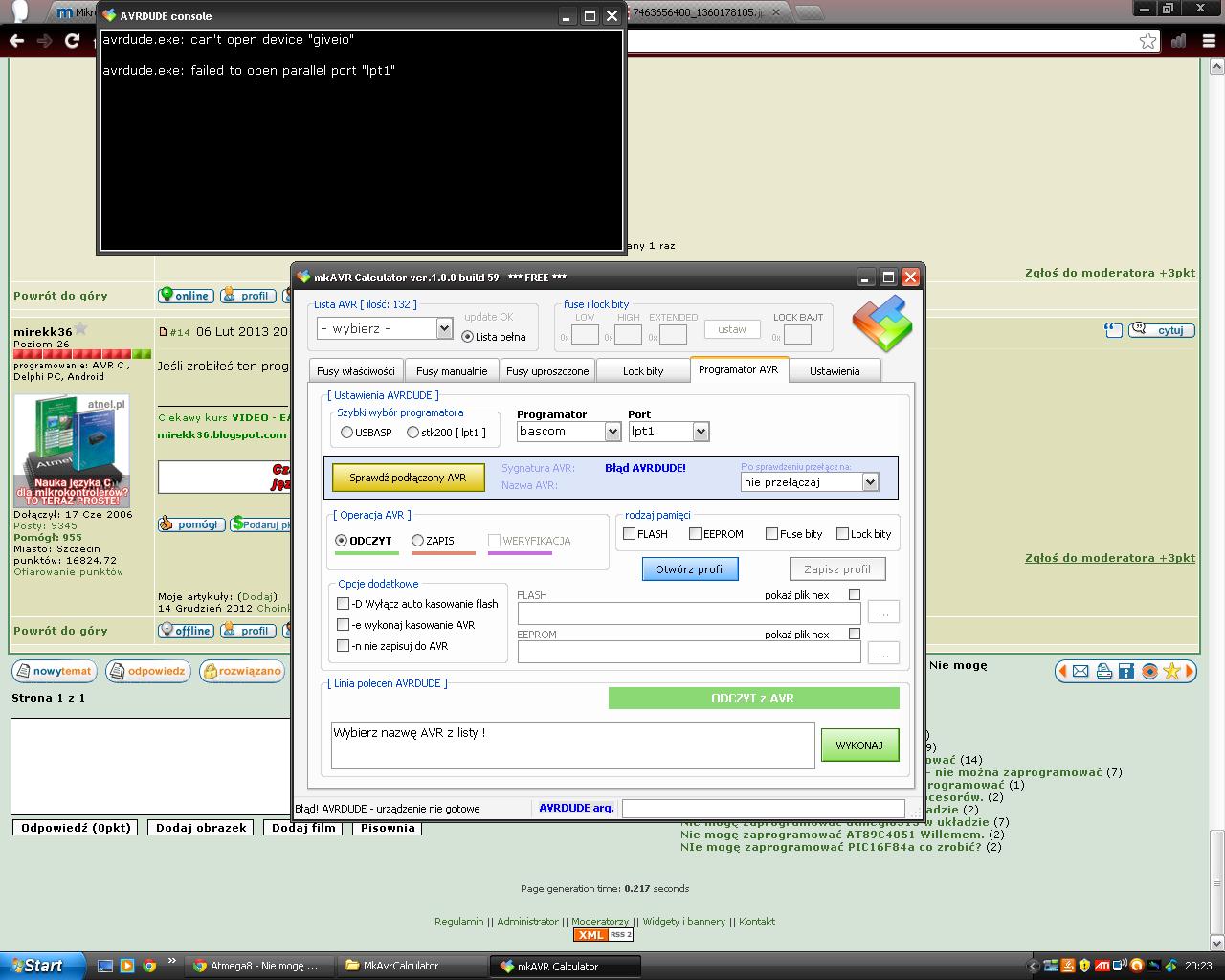The width and height of the screenshot is (1225, 980).
Task: Open the Lock bity tab
Action: (643, 371)
